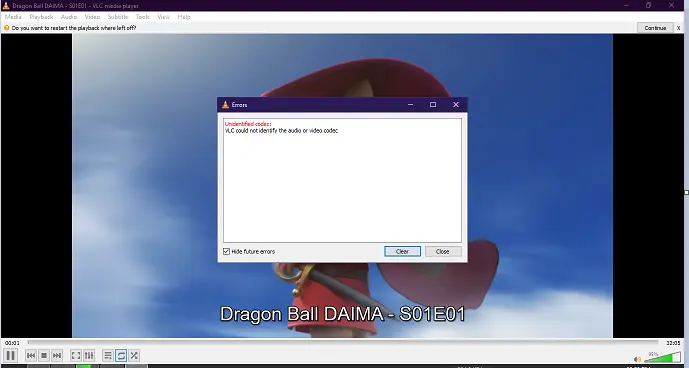Maximize the Errors dialog window
Image resolution: width=689 pixels, height=368 pixels.
(x=433, y=105)
